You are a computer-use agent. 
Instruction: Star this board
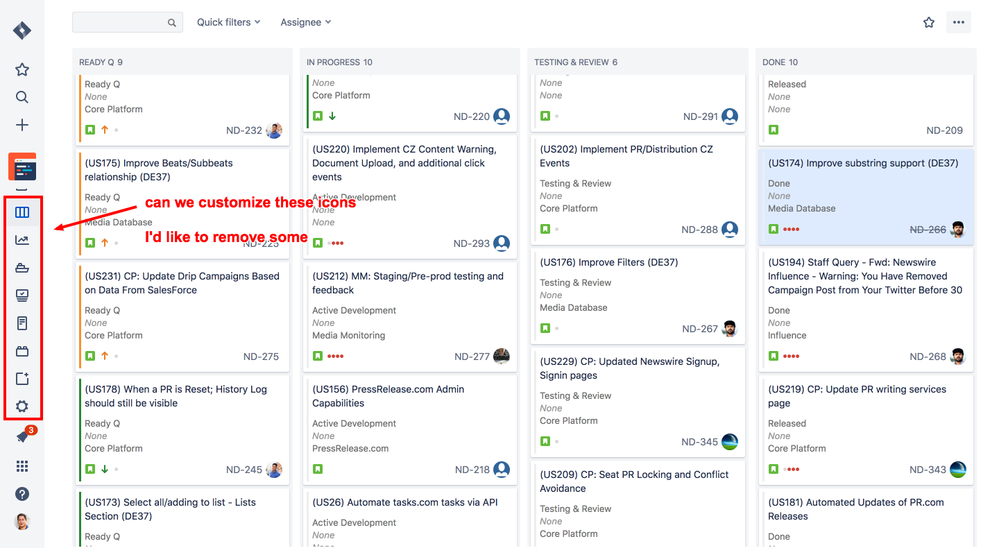[929, 22]
